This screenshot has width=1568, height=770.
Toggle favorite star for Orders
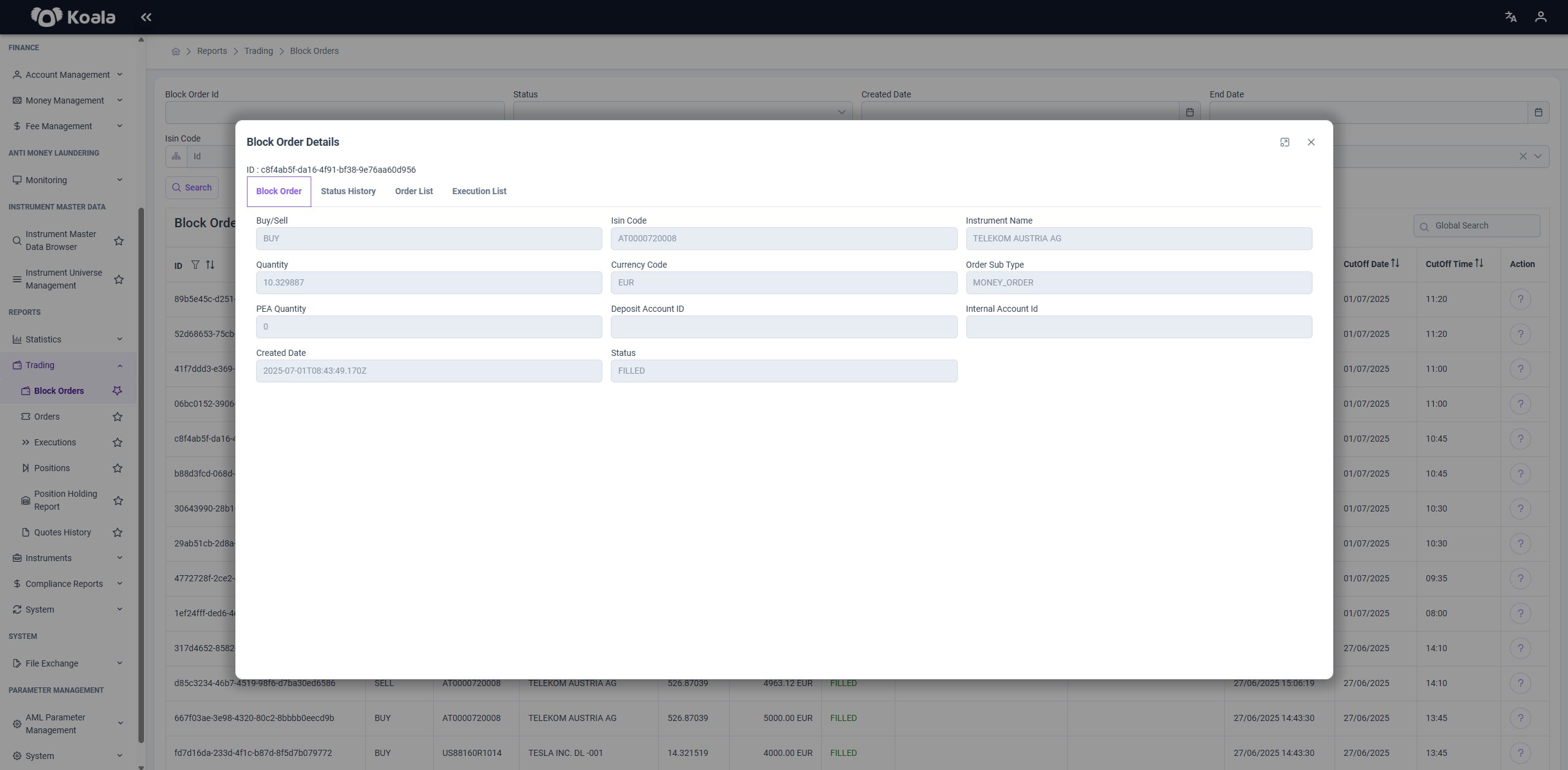point(118,417)
